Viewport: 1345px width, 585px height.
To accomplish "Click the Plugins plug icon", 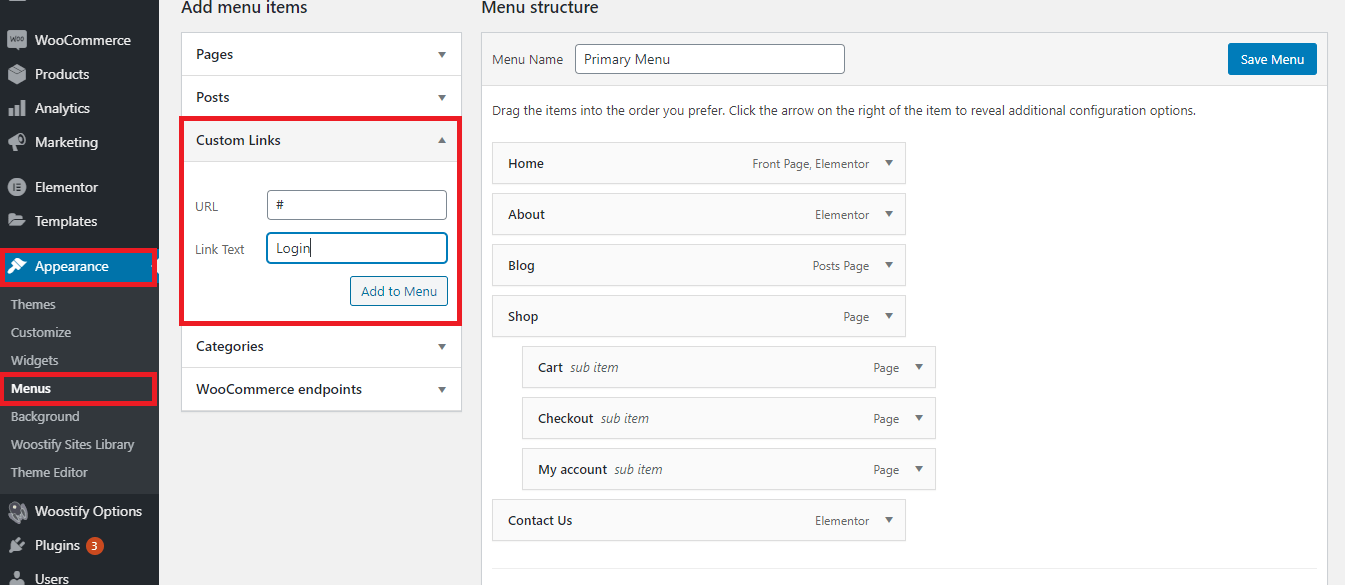I will (16, 545).
